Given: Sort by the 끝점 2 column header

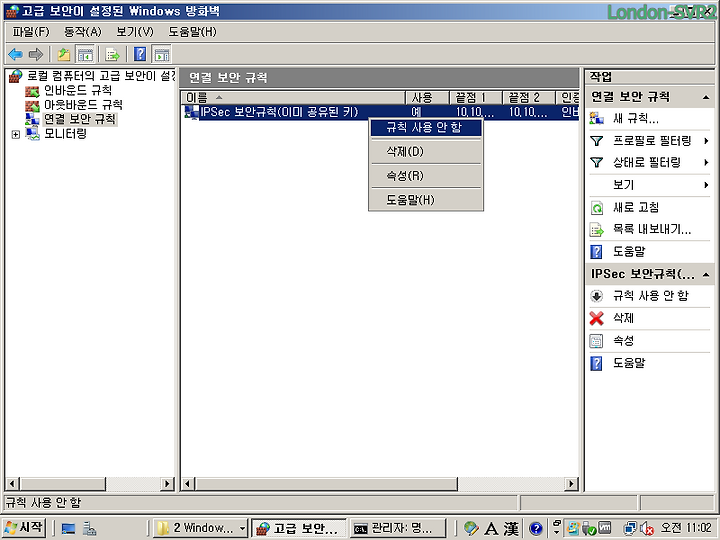Looking at the screenshot, I should click(529, 97).
